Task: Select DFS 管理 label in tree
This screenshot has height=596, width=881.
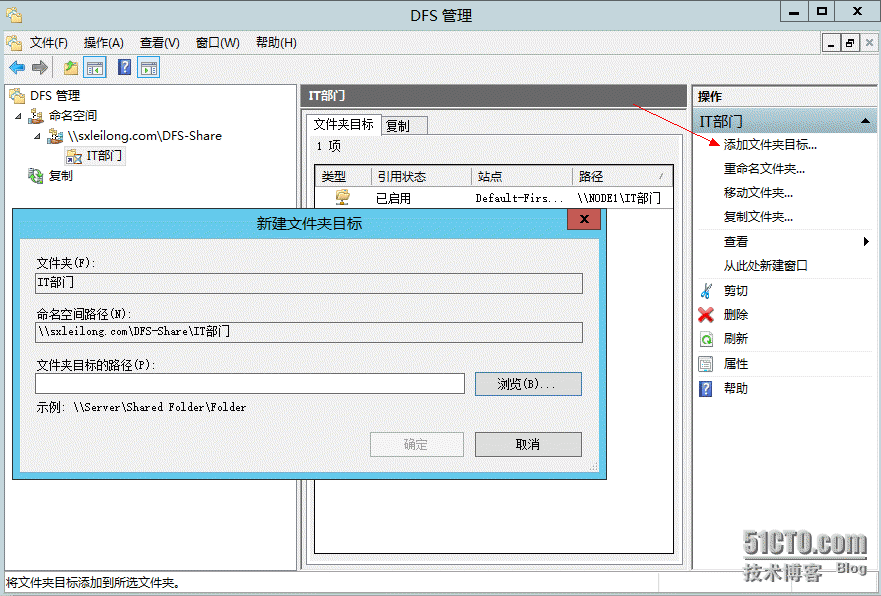Action: [55, 96]
